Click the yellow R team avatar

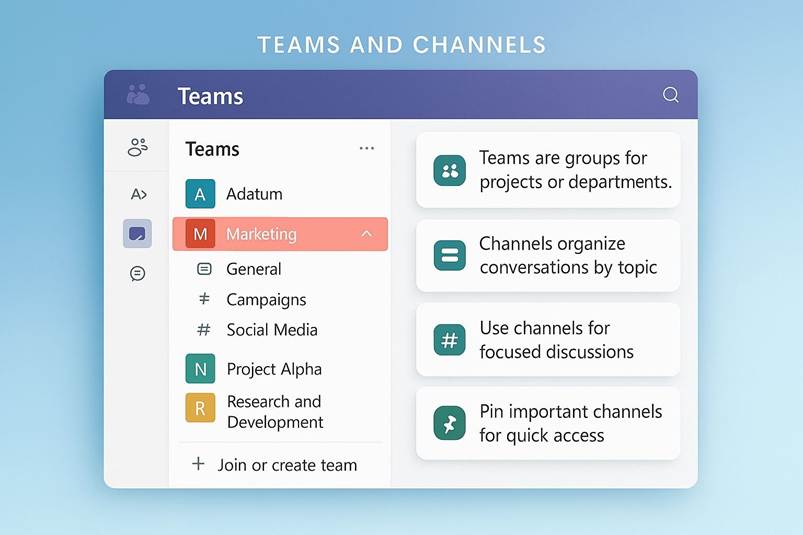tap(200, 408)
